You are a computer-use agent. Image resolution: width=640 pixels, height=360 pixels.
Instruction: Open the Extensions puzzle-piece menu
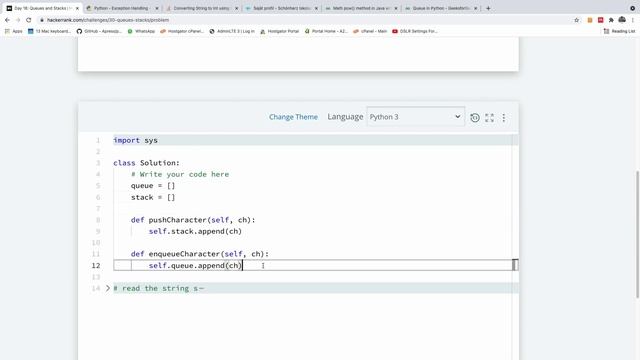[x=611, y=20]
